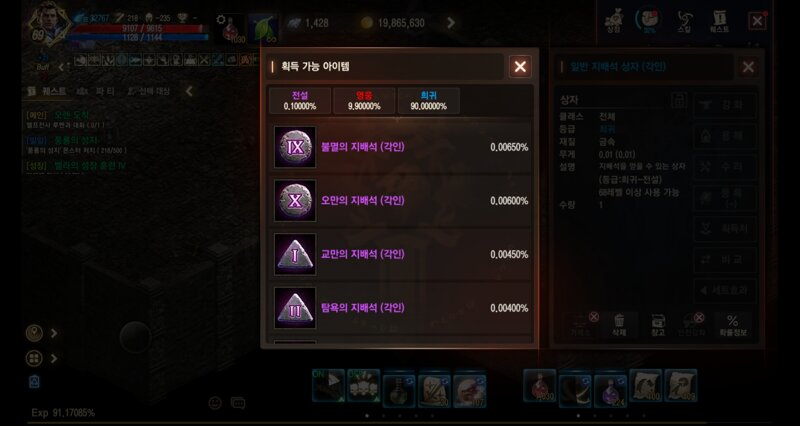
Task: Switch to the 전설 0.10000% tab
Action: tap(300, 101)
